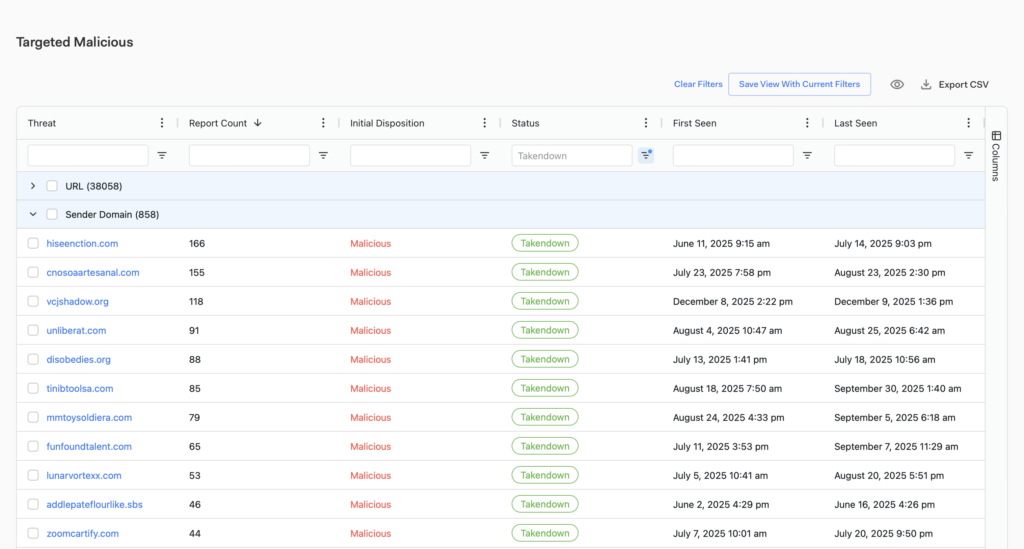The width and height of the screenshot is (1024, 549).
Task: Open lunarvortexx.com threat link
Action: 84,475
